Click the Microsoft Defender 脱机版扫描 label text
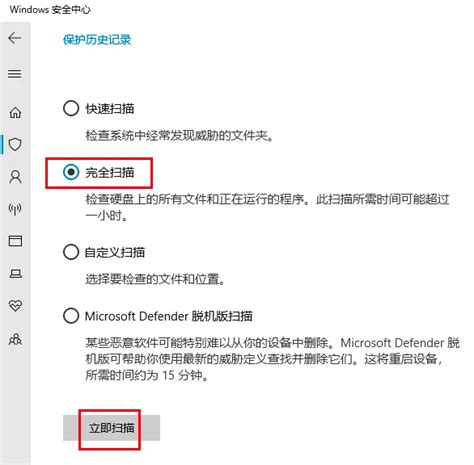Screen dimensions: 474x465 tap(169, 316)
